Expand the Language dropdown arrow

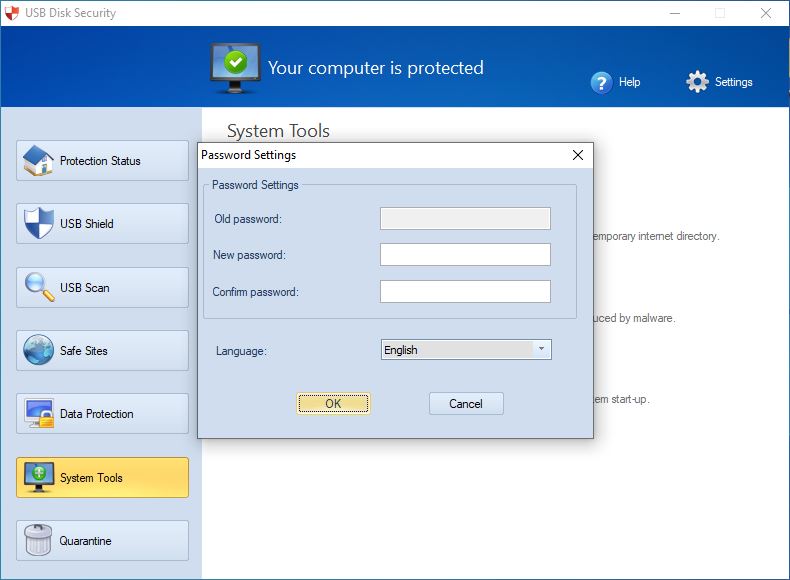(541, 349)
